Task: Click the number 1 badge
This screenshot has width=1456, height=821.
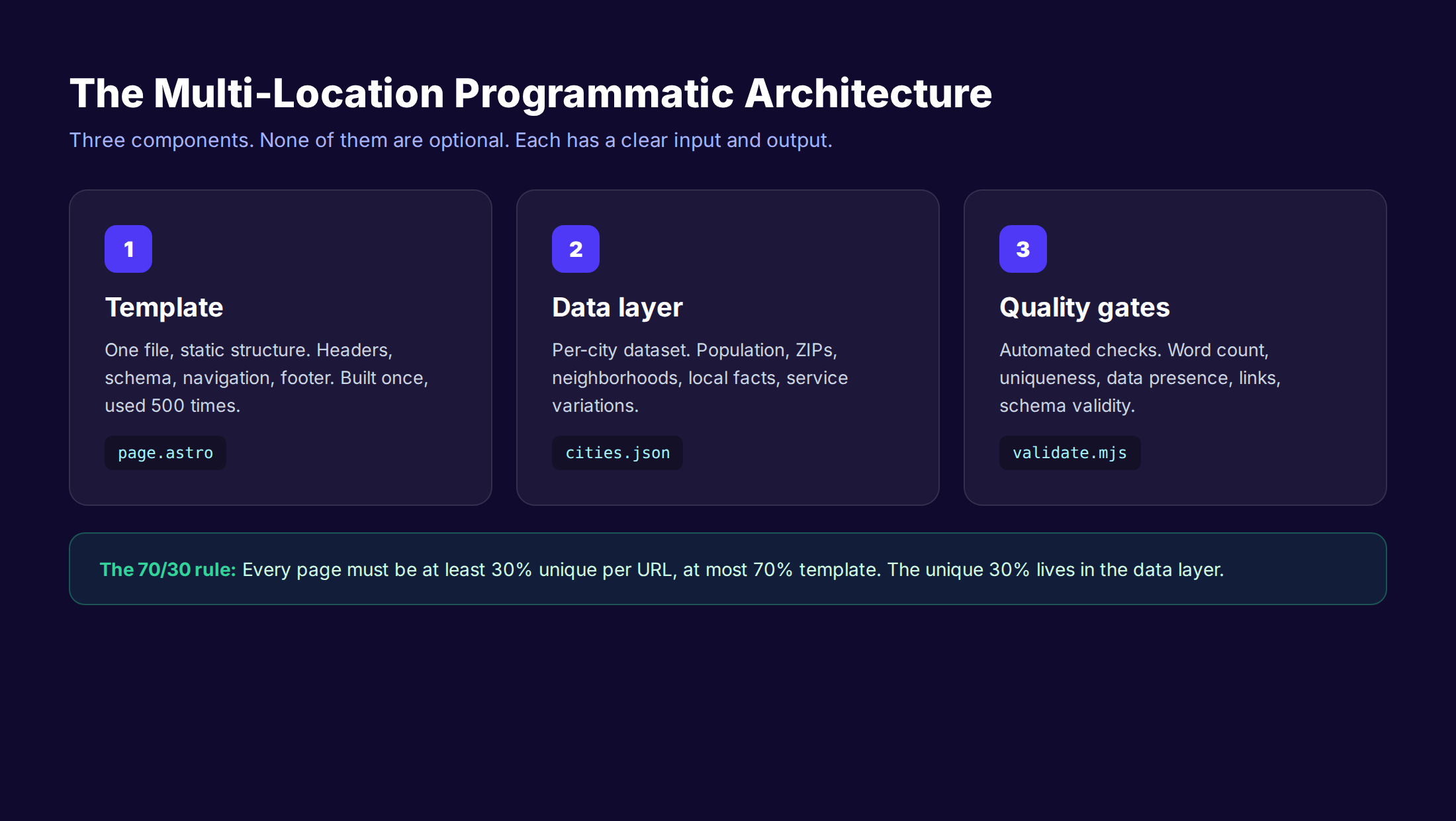Action: [x=128, y=249]
